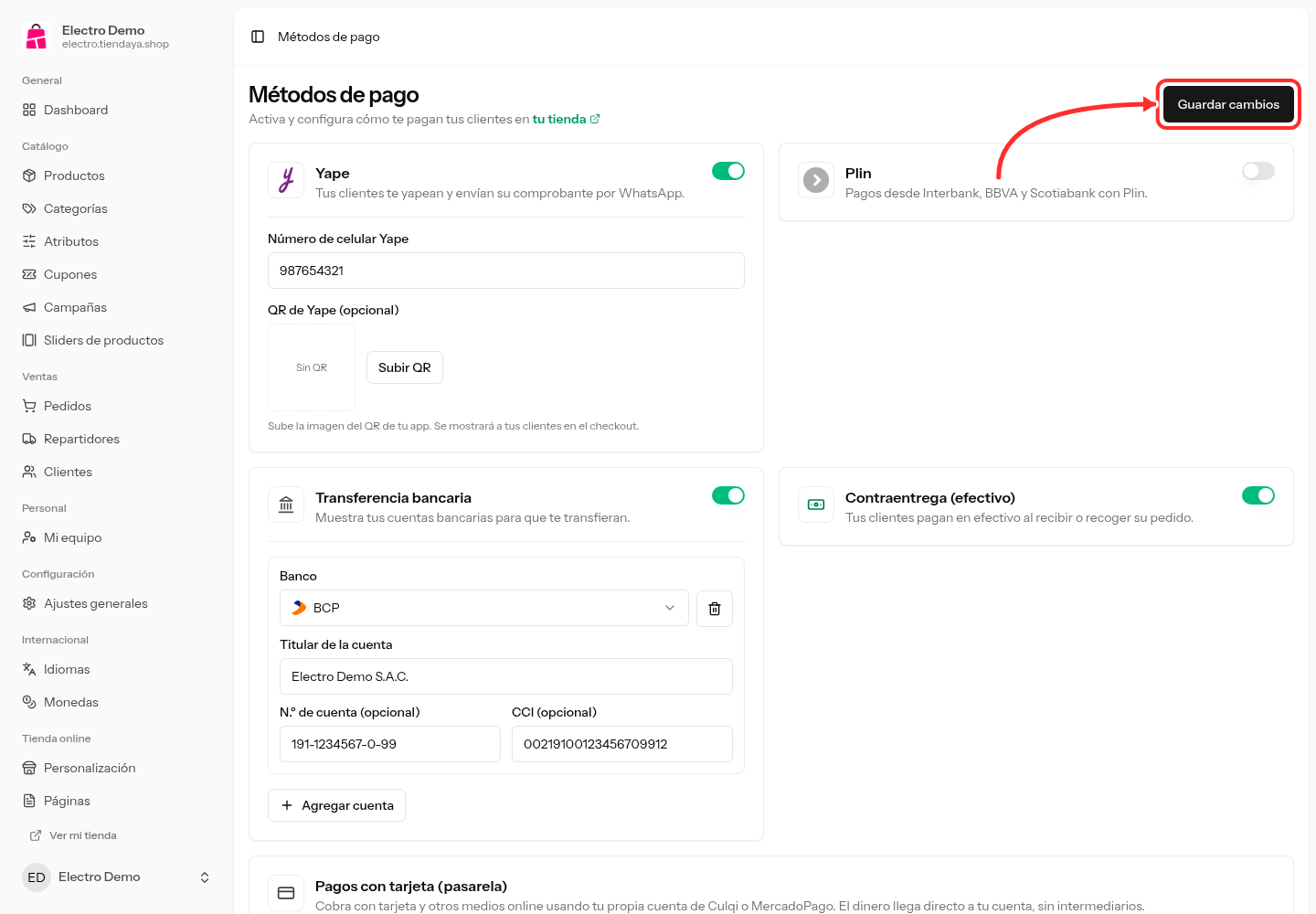Click the Cupones ticket icon
Screen dimensions: 1316x914
click(x=29, y=274)
